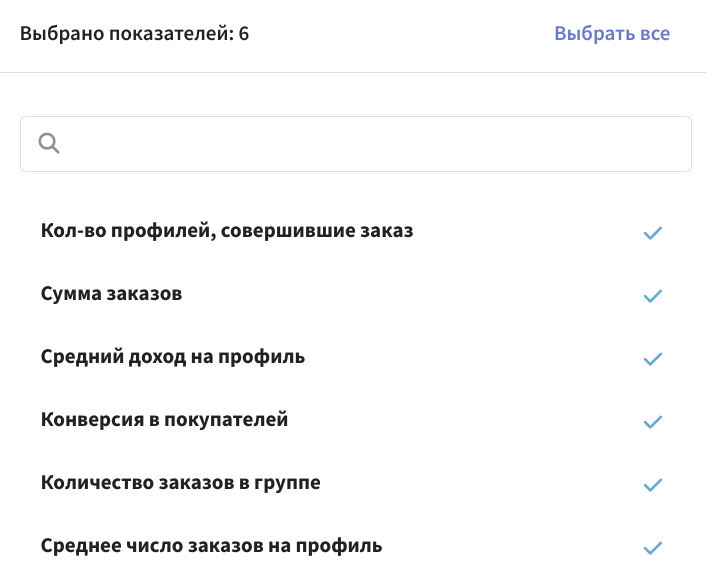Click the checkmark beside Конверсия в покупателей
706x571 pixels.
pos(652,422)
